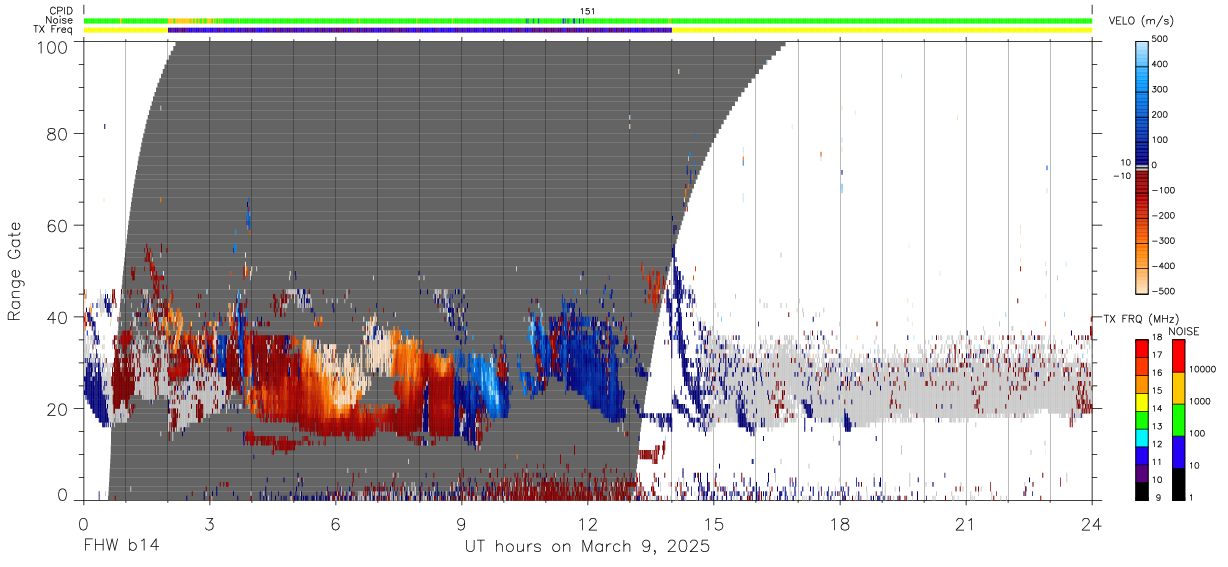Click the TX Freq row label
The height and width of the screenshot is (567, 1228).
pos(54,30)
